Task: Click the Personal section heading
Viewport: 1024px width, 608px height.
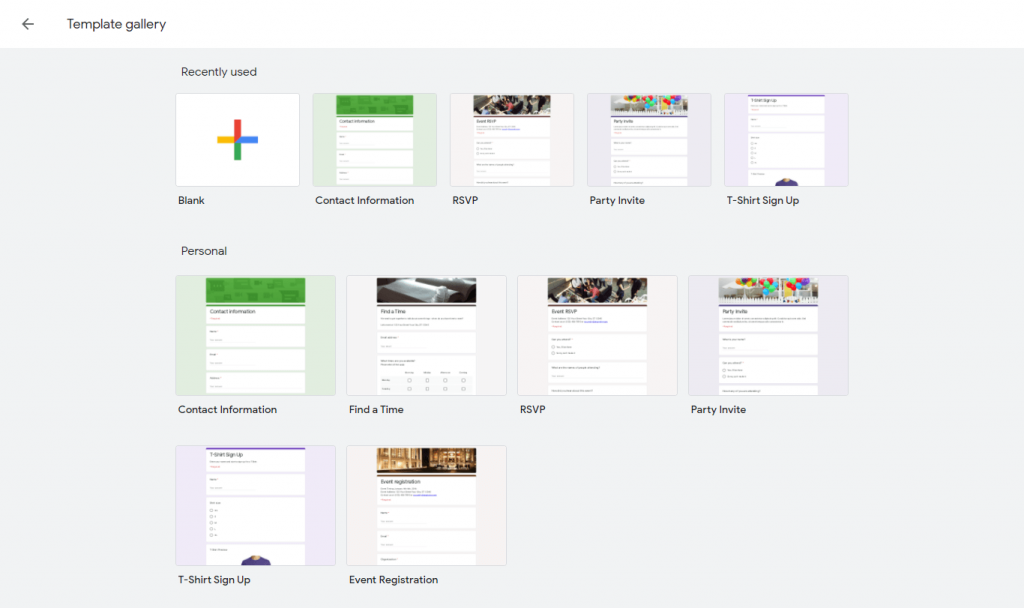Action: click(x=203, y=250)
